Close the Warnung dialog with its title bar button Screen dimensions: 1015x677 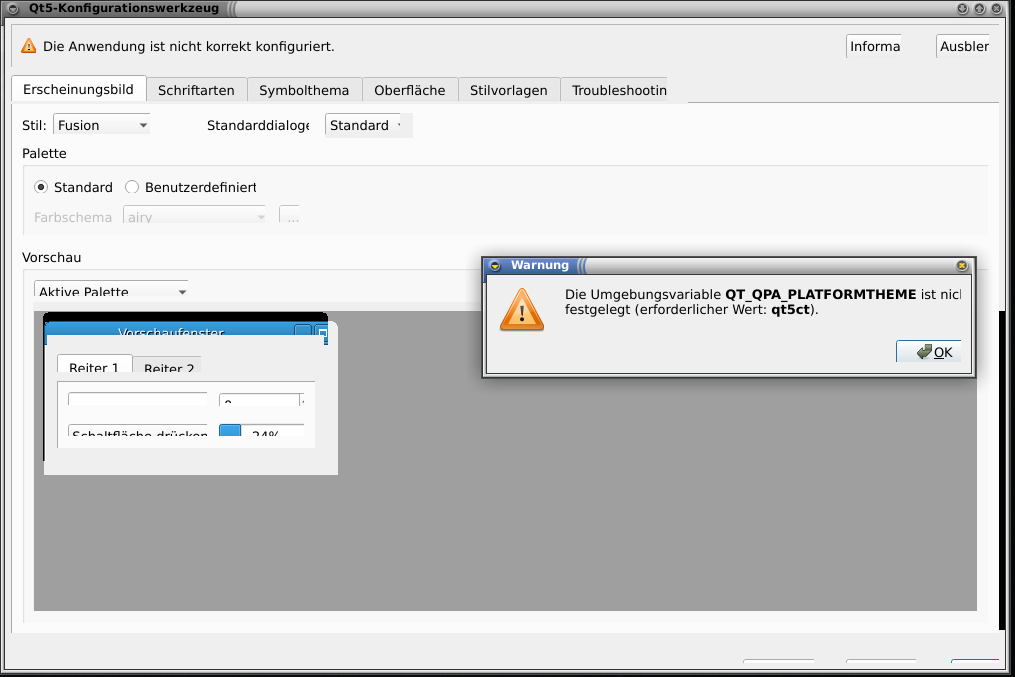pos(961,266)
